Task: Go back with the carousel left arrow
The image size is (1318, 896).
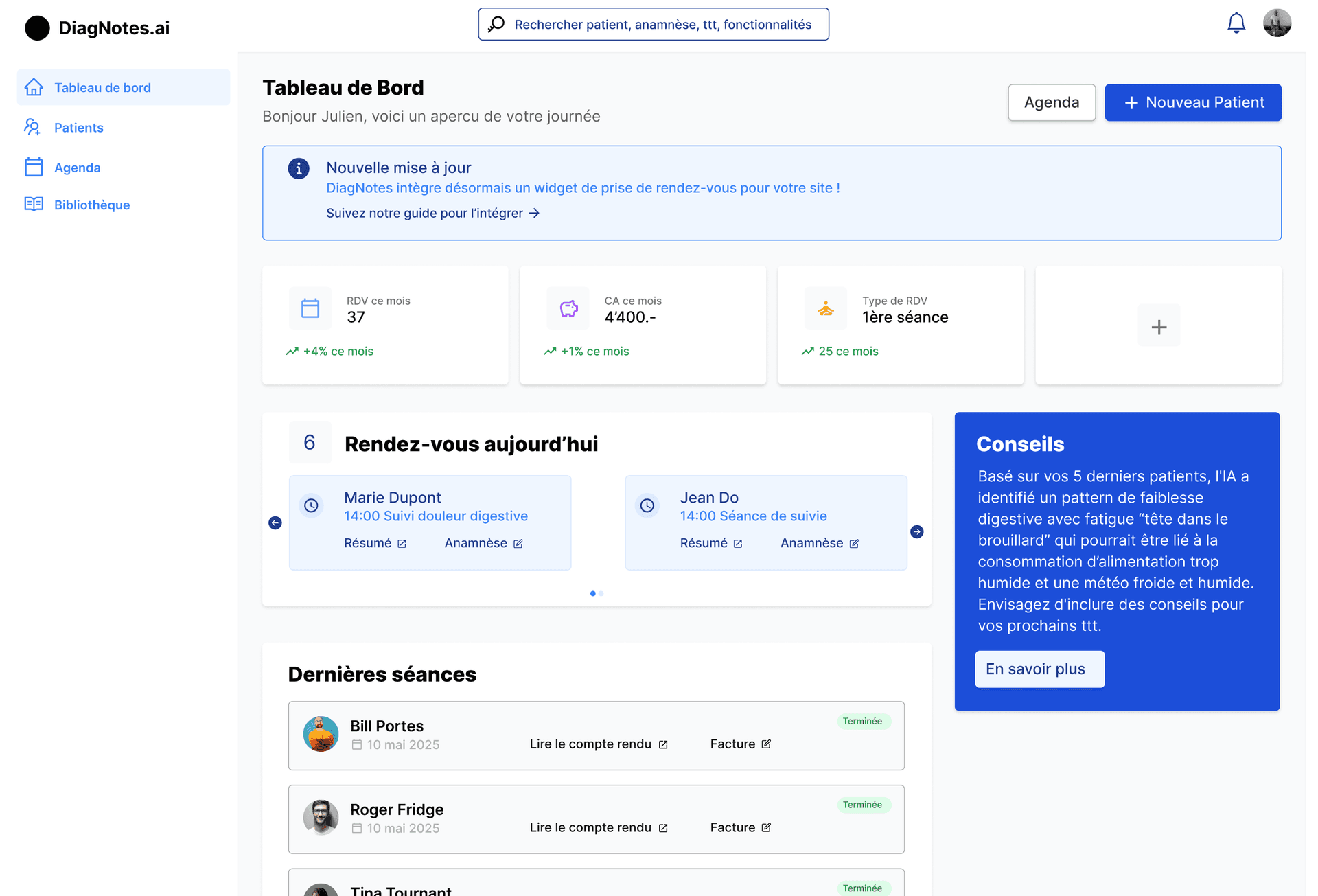Action: (275, 522)
